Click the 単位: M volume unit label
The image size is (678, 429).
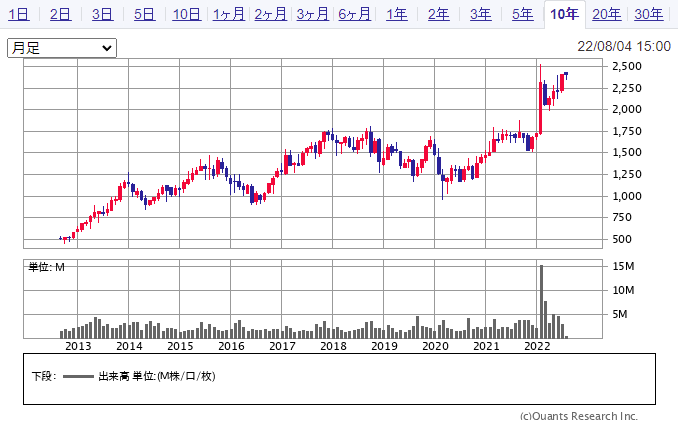[47, 267]
